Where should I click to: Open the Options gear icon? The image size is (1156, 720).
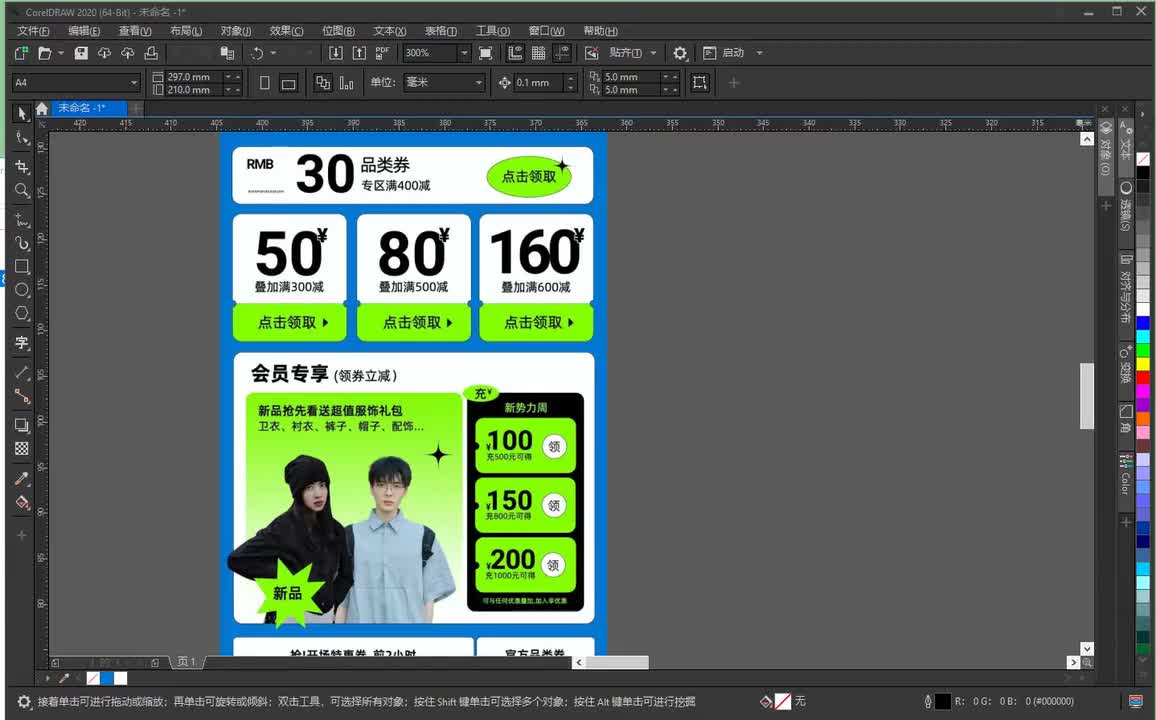[680, 53]
